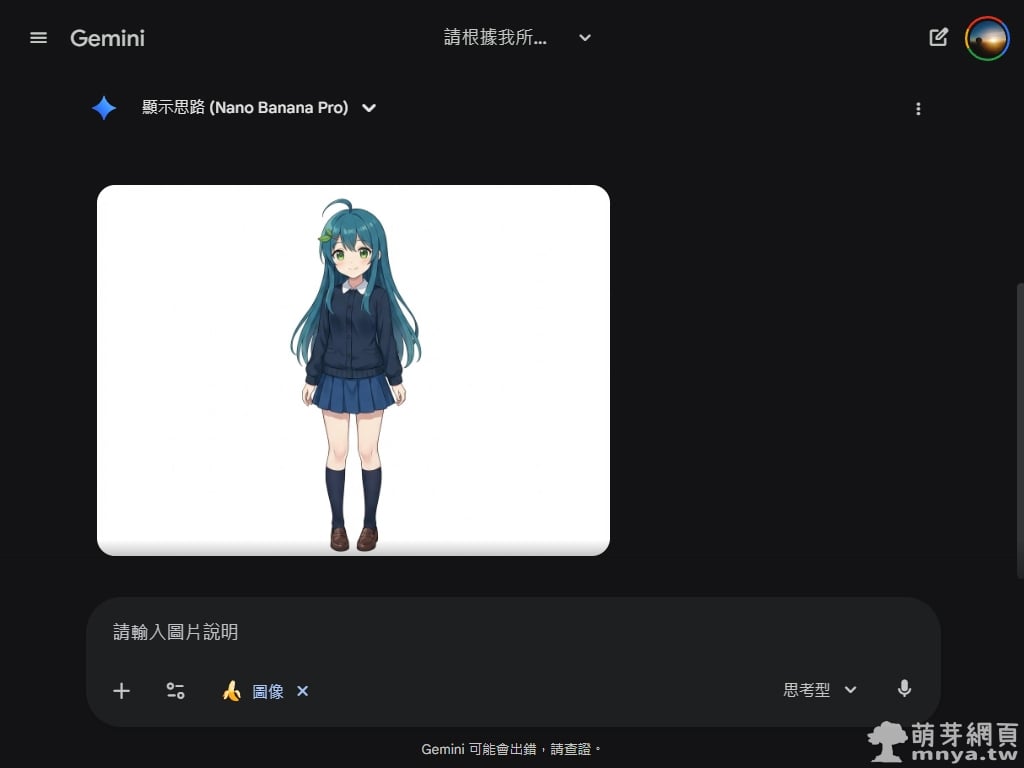Click the 請輸入圖片說明 prompt input field
1024x768 pixels.
pos(500,632)
